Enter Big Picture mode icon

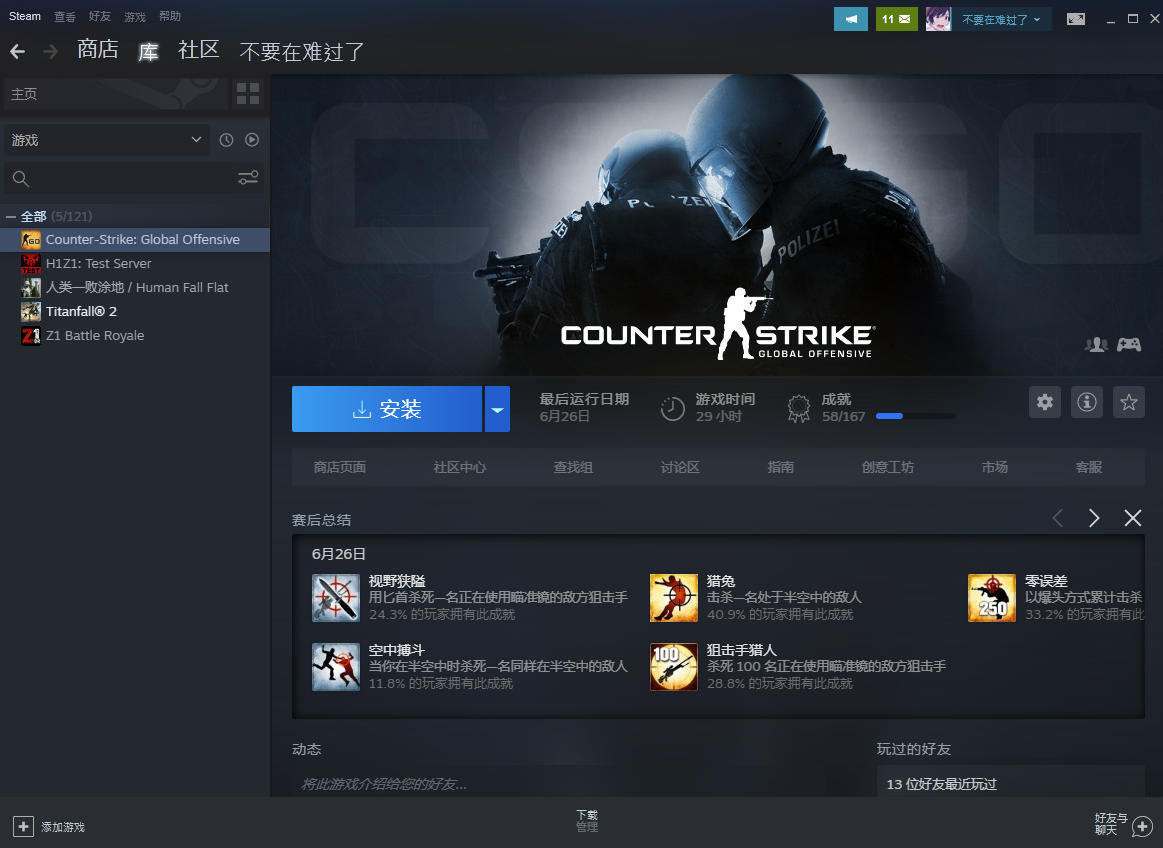pos(1075,19)
